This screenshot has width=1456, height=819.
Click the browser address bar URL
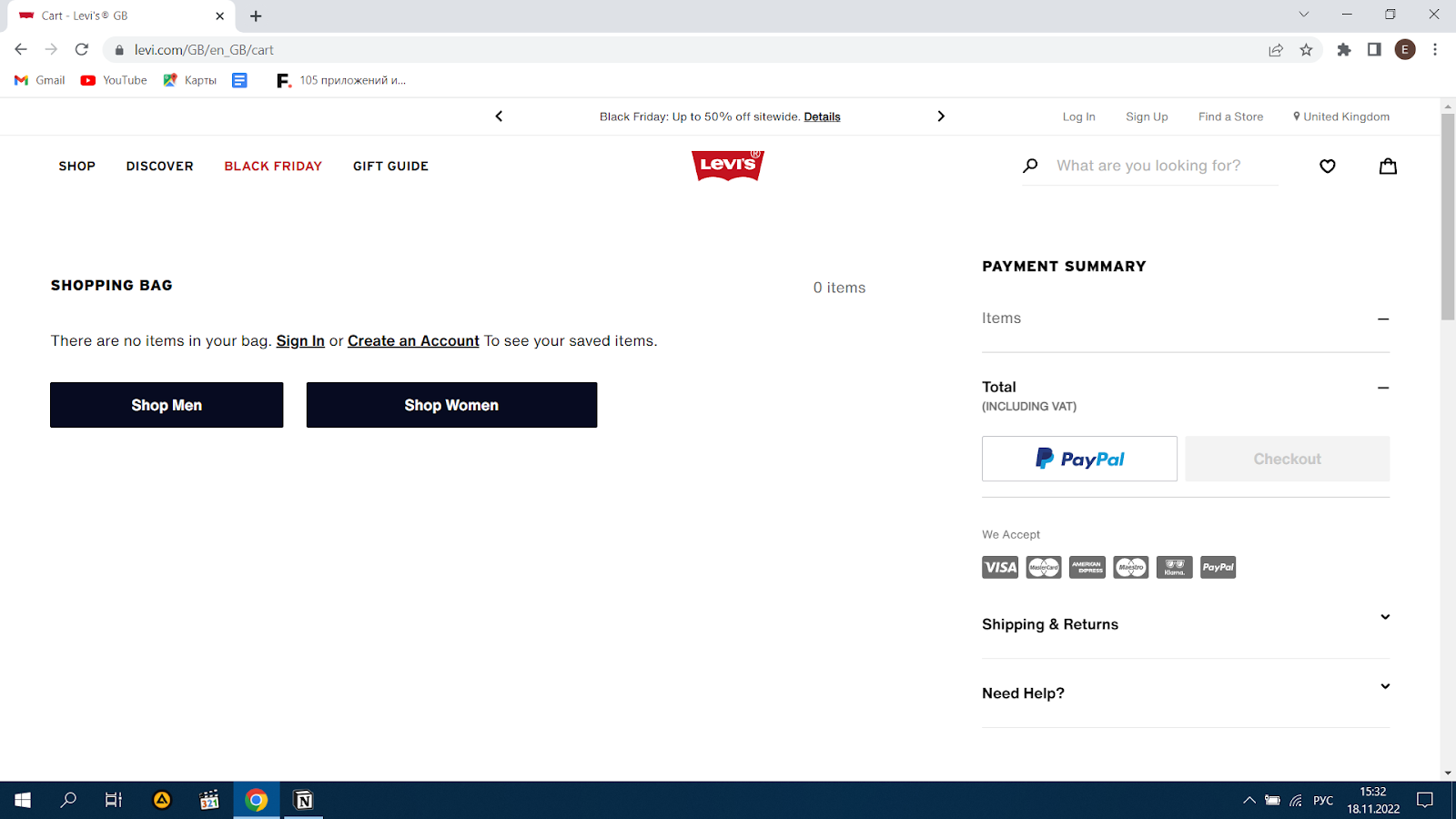204,50
